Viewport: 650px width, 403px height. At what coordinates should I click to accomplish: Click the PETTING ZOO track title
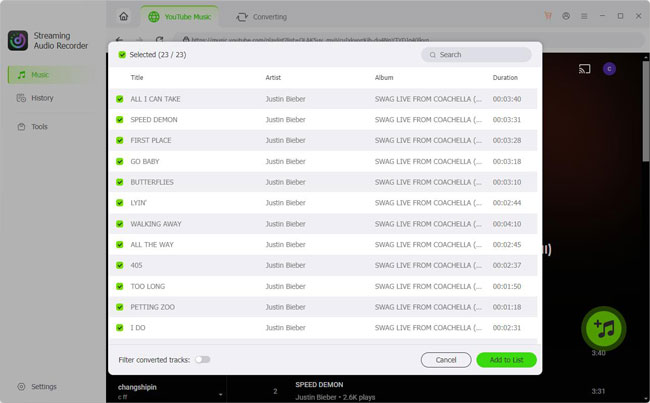click(153, 307)
